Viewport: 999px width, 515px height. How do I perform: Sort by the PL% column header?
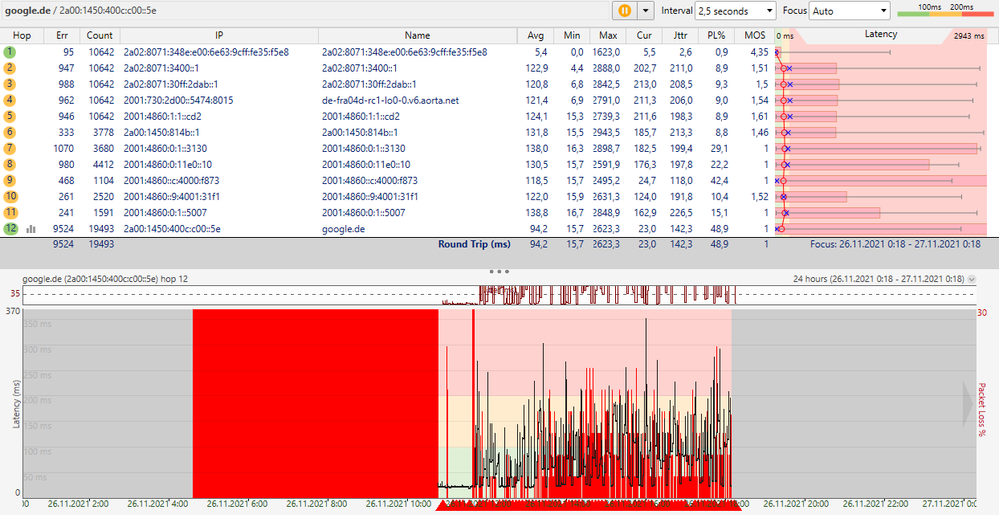pyautogui.click(x=716, y=35)
